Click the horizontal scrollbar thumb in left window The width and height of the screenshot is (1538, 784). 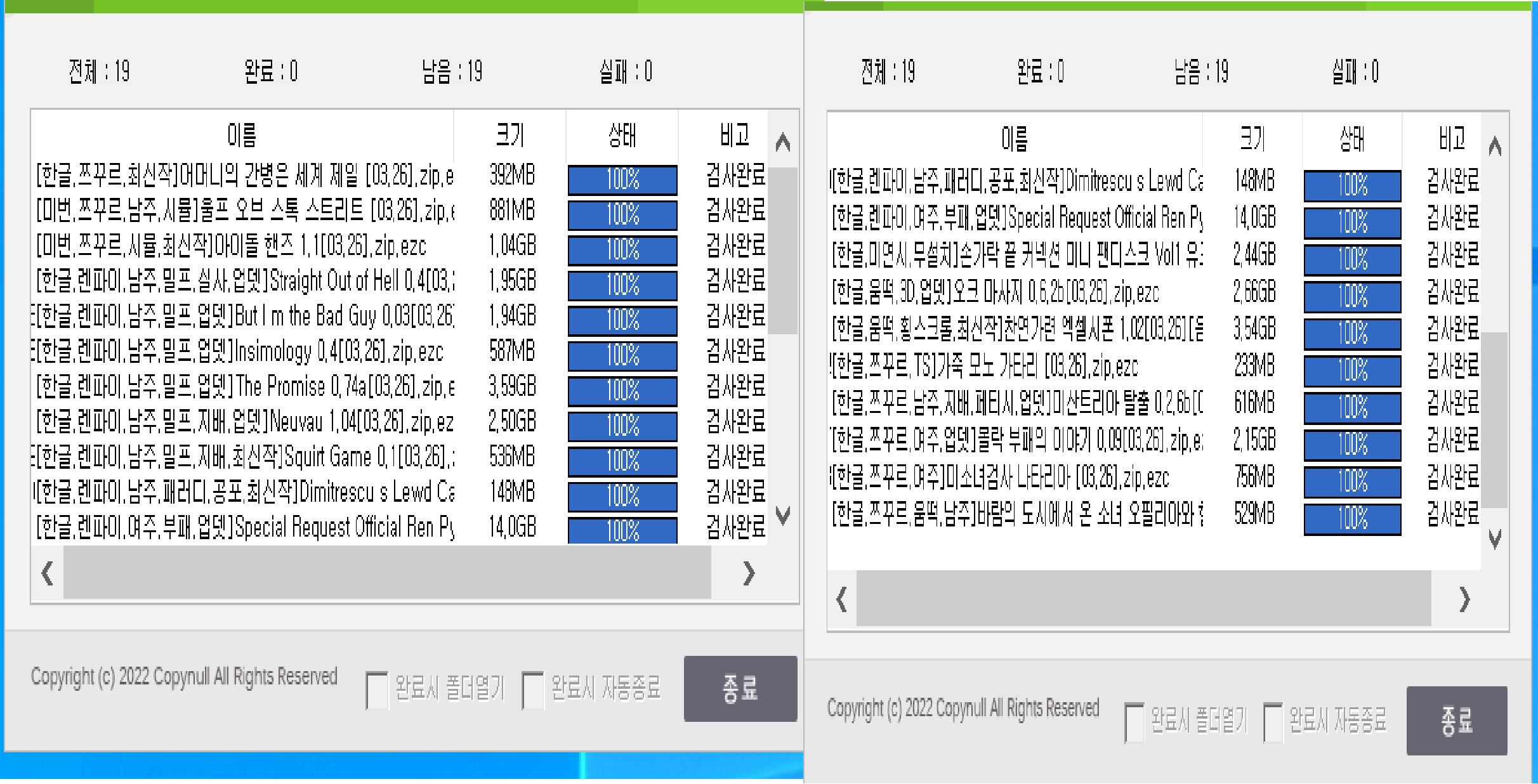(x=387, y=572)
